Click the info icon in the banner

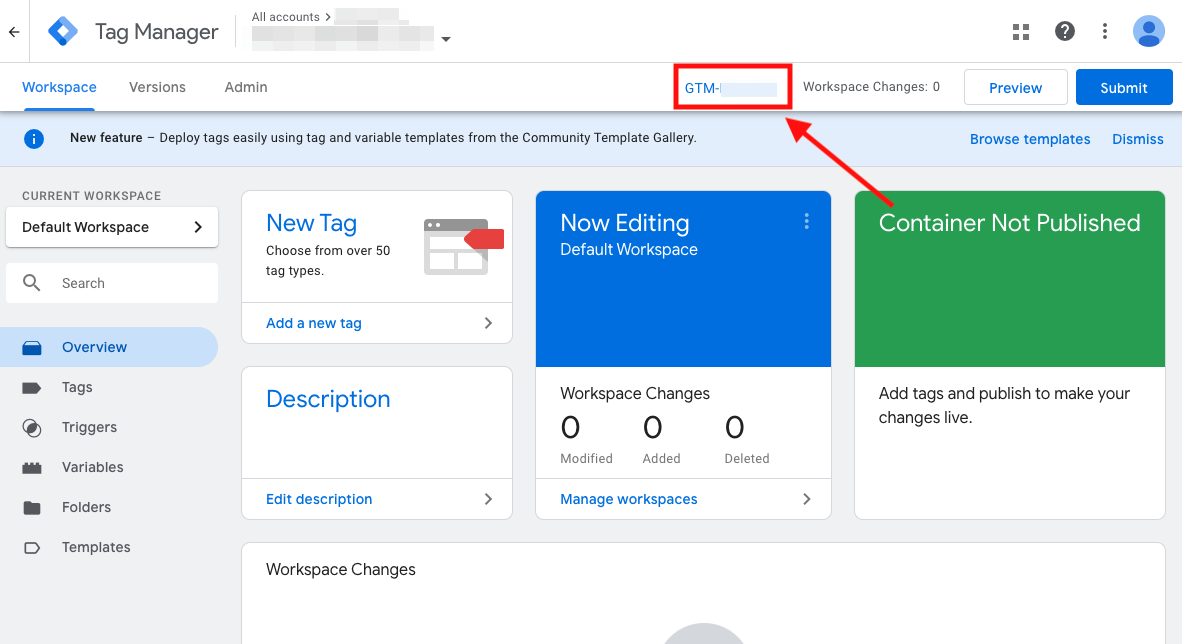tap(34, 139)
